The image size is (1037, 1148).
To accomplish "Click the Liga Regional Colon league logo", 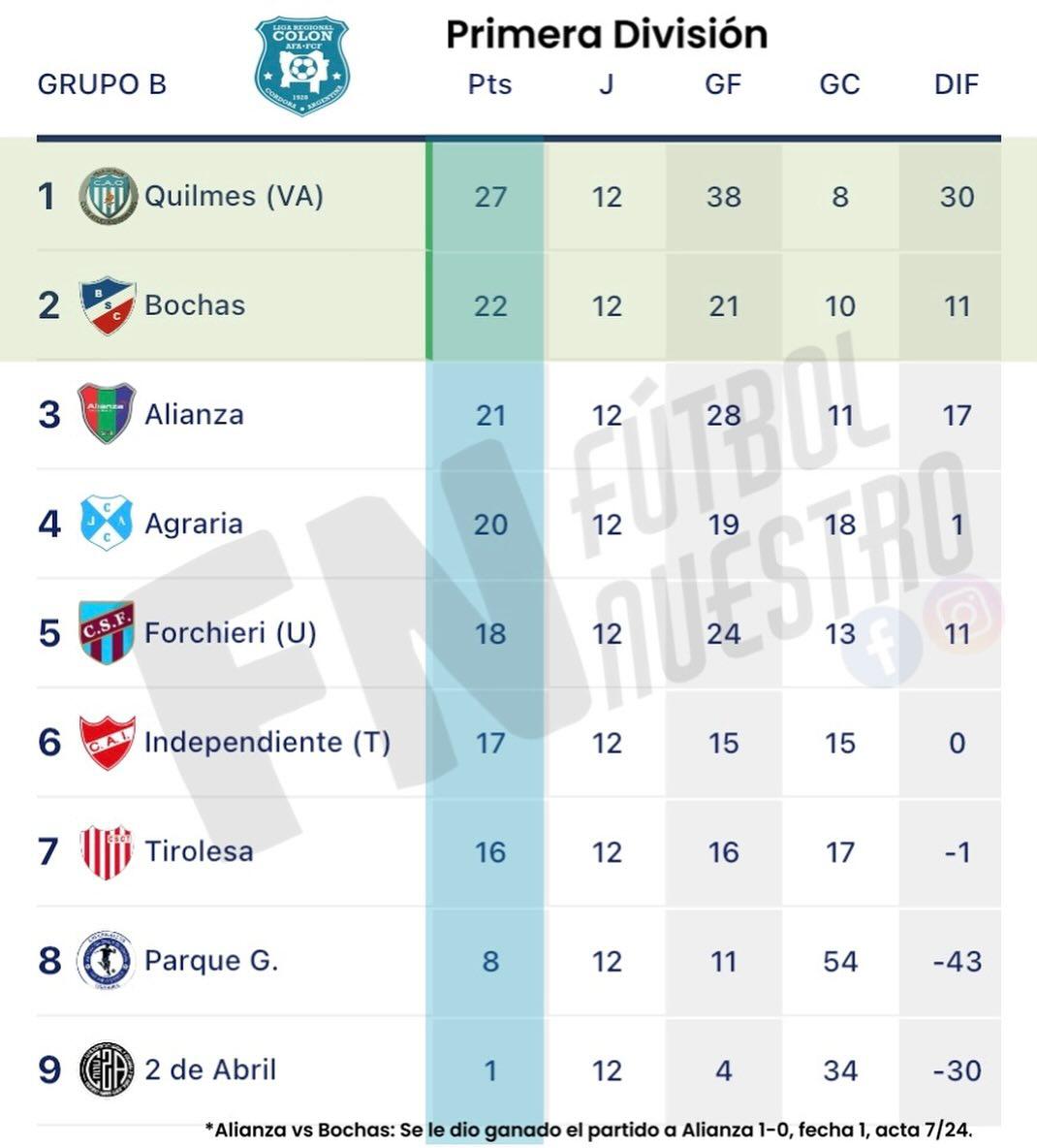I will (x=301, y=66).
